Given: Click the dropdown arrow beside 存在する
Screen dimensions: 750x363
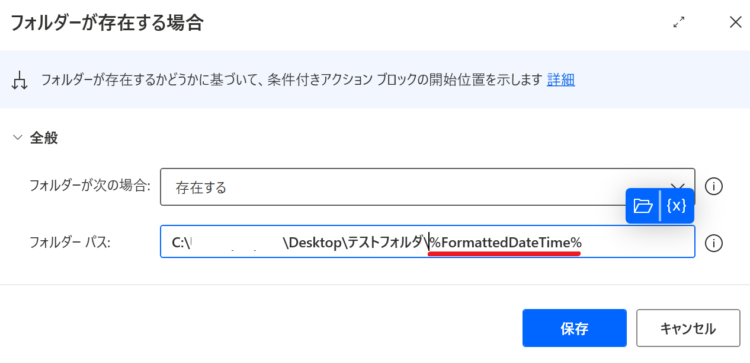Looking at the screenshot, I should tap(678, 185).
